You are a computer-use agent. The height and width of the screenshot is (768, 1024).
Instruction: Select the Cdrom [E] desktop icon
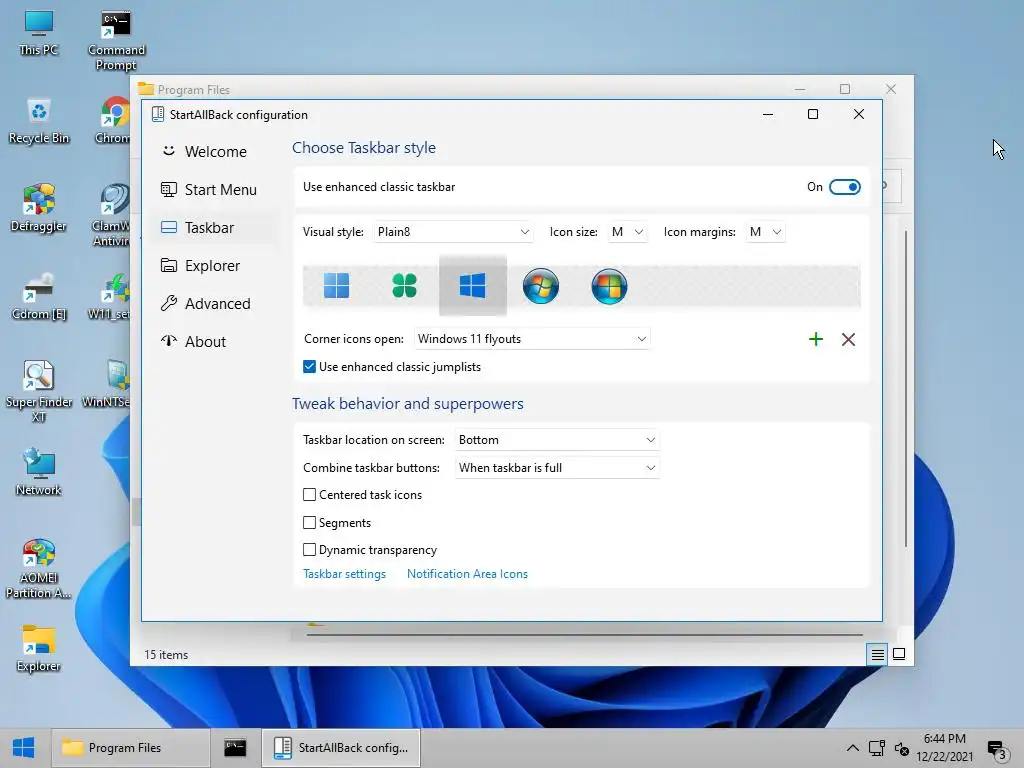pos(39,297)
